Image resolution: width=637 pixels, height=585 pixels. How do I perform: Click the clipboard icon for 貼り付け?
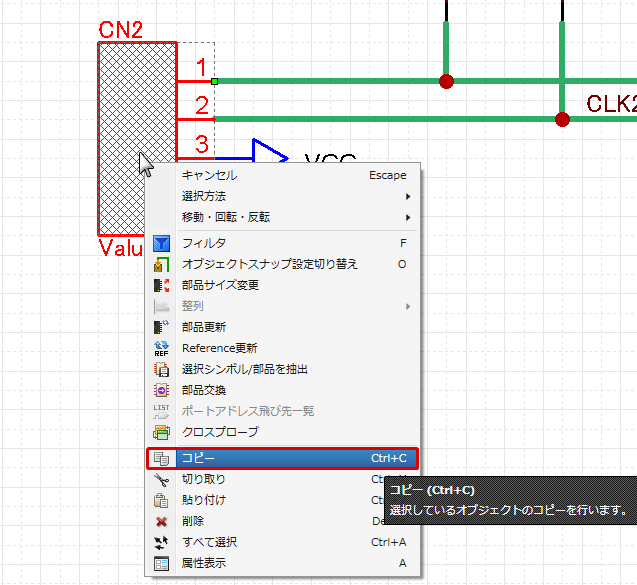[x=161, y=500]
